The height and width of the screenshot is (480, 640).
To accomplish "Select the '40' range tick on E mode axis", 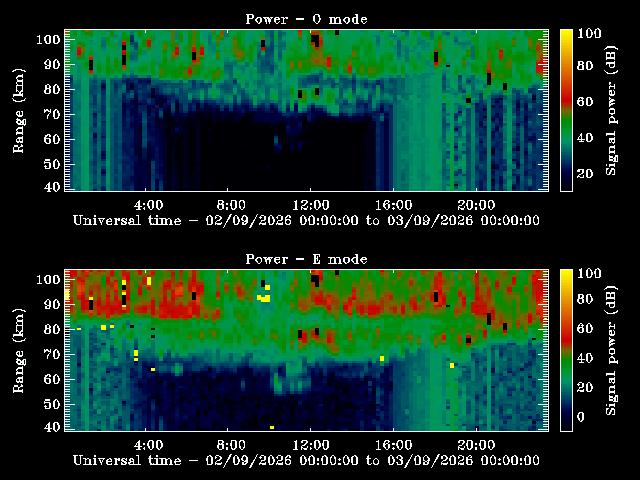I will [x=53, y=427].
